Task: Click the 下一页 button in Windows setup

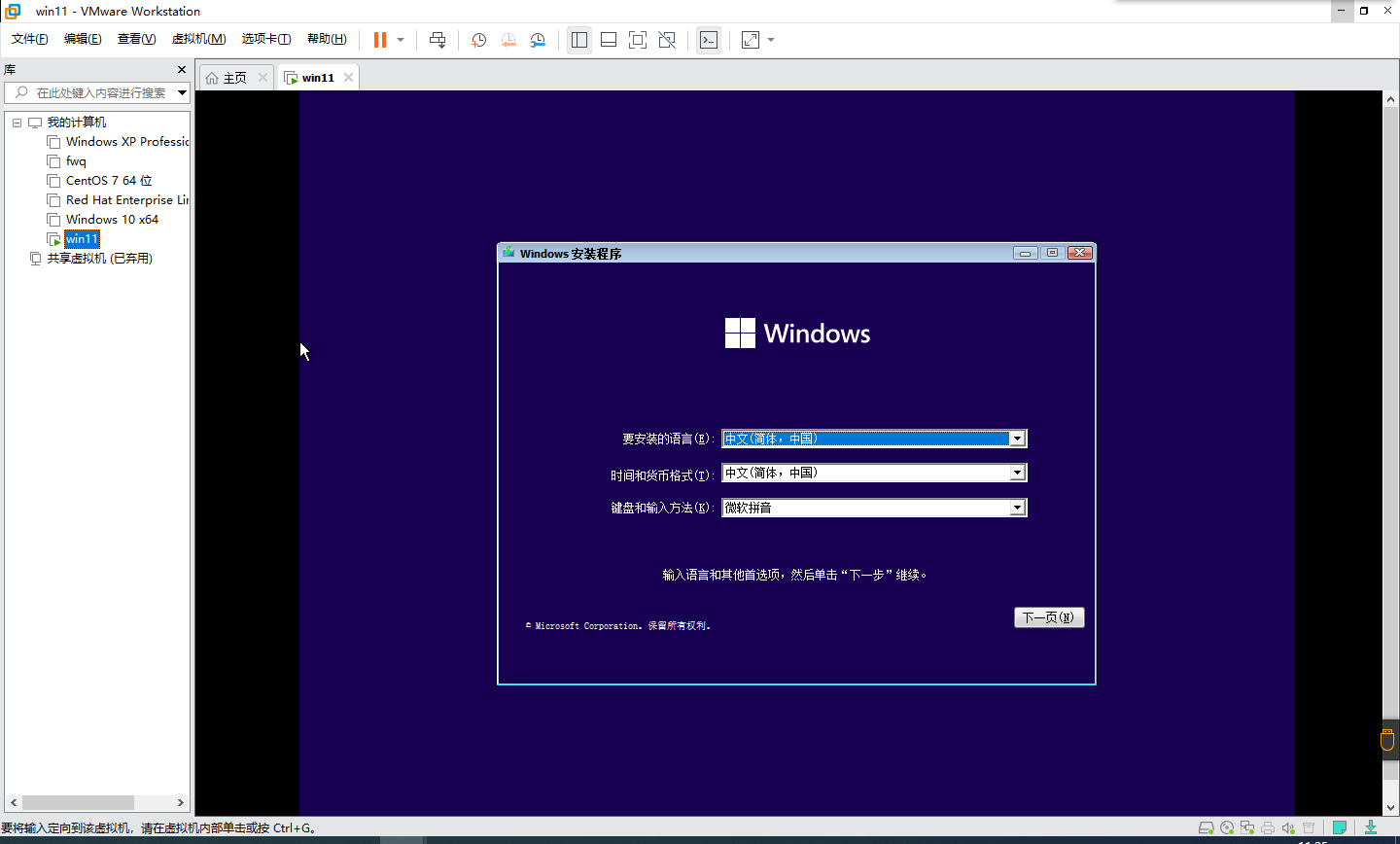Action: point(1049,617)
